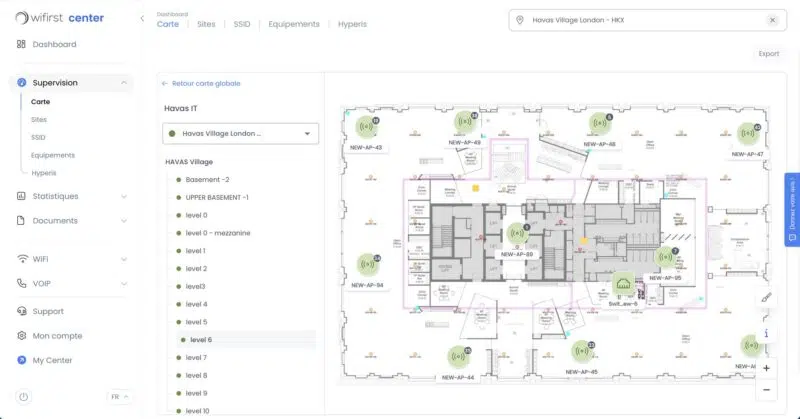Screen dimensions: 800x419
Task: Open the Dashboard grid icon
Action: coord(21,44)
